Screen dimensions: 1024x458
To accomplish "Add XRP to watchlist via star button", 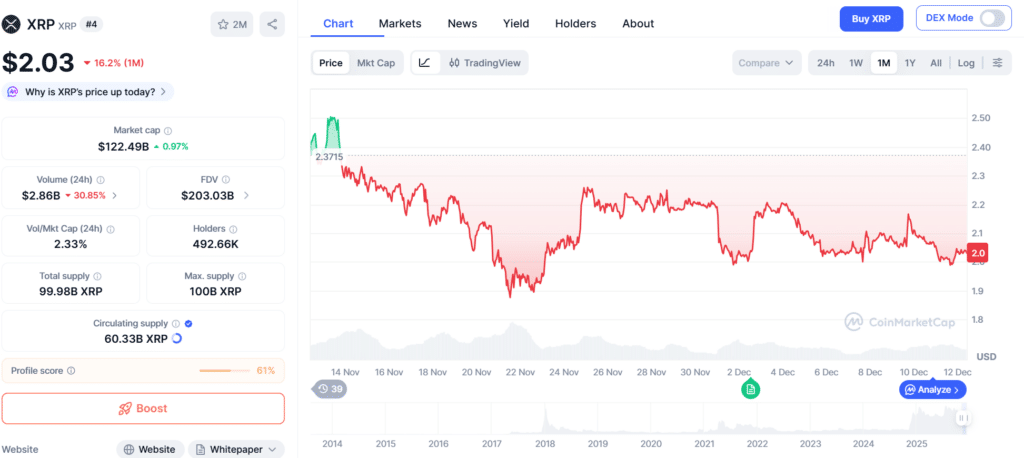I will pyautogui.click(x=232, y=25).
